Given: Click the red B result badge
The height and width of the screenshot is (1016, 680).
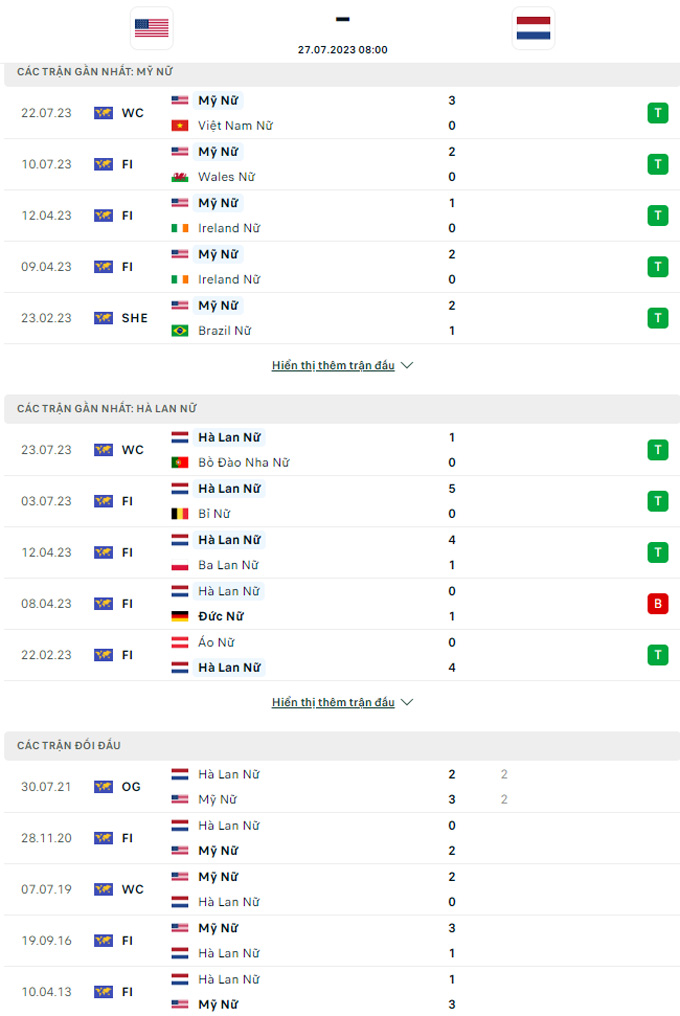Looking at the screenshot, I should [657, 604].
